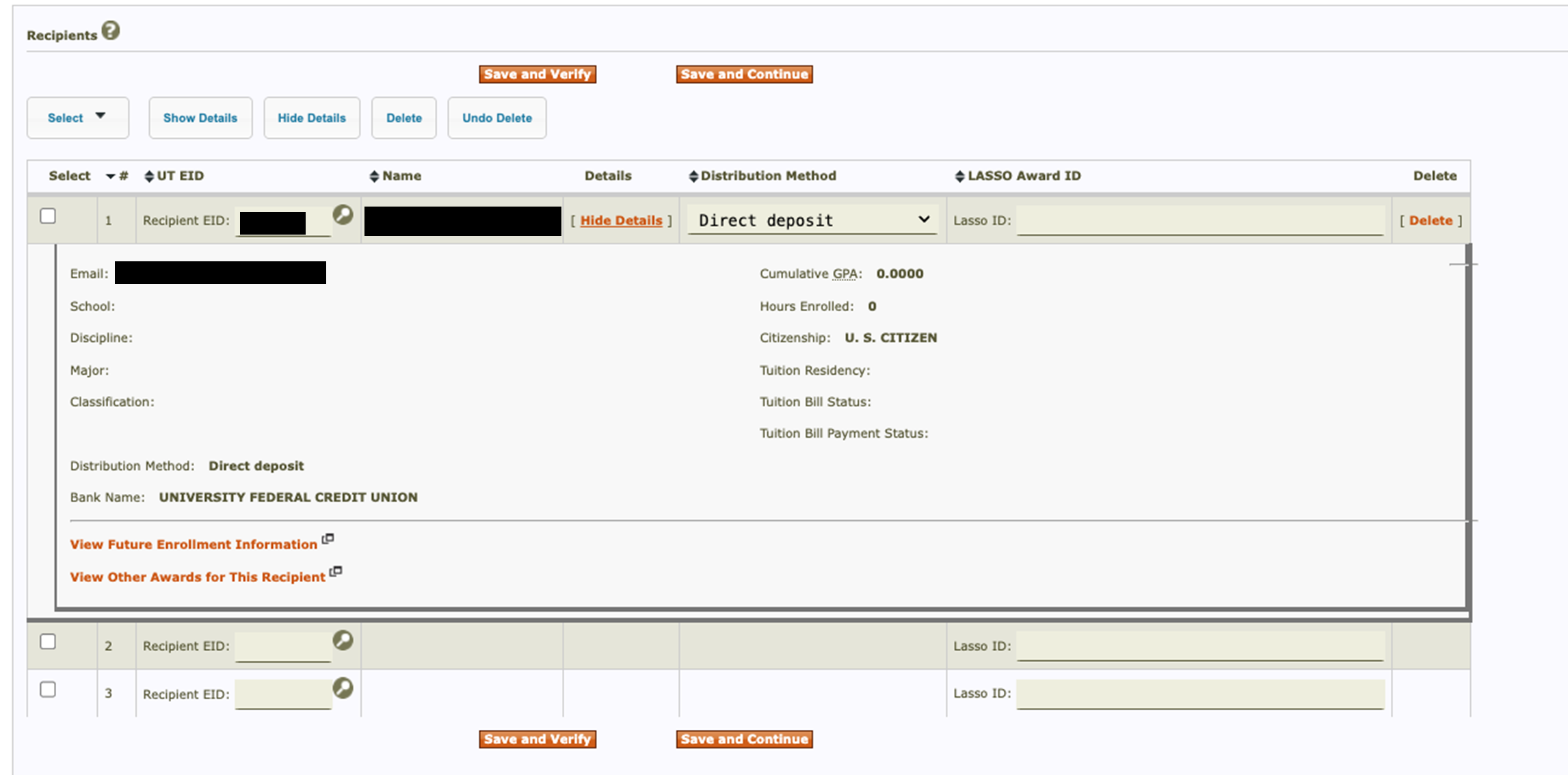Check the checkbox for recipient row 2
Image resolution: width=1568 pixels, height=775 pixels.
pos(48,642)
